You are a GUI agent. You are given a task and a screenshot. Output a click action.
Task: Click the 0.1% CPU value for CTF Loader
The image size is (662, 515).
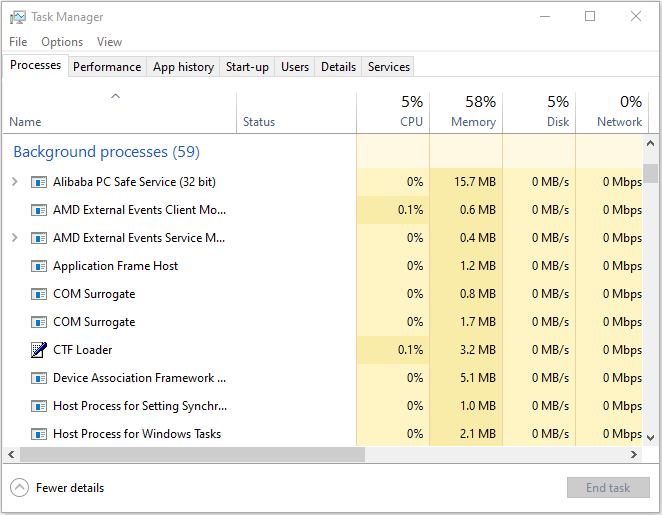(410, 350)
